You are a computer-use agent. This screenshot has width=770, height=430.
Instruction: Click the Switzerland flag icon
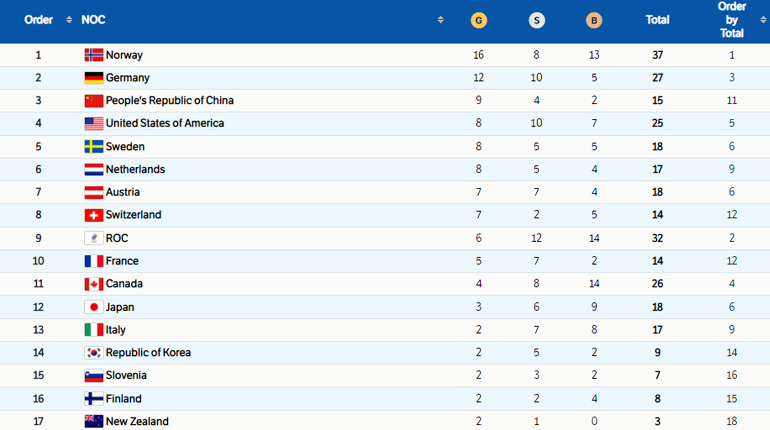(94, 215)
